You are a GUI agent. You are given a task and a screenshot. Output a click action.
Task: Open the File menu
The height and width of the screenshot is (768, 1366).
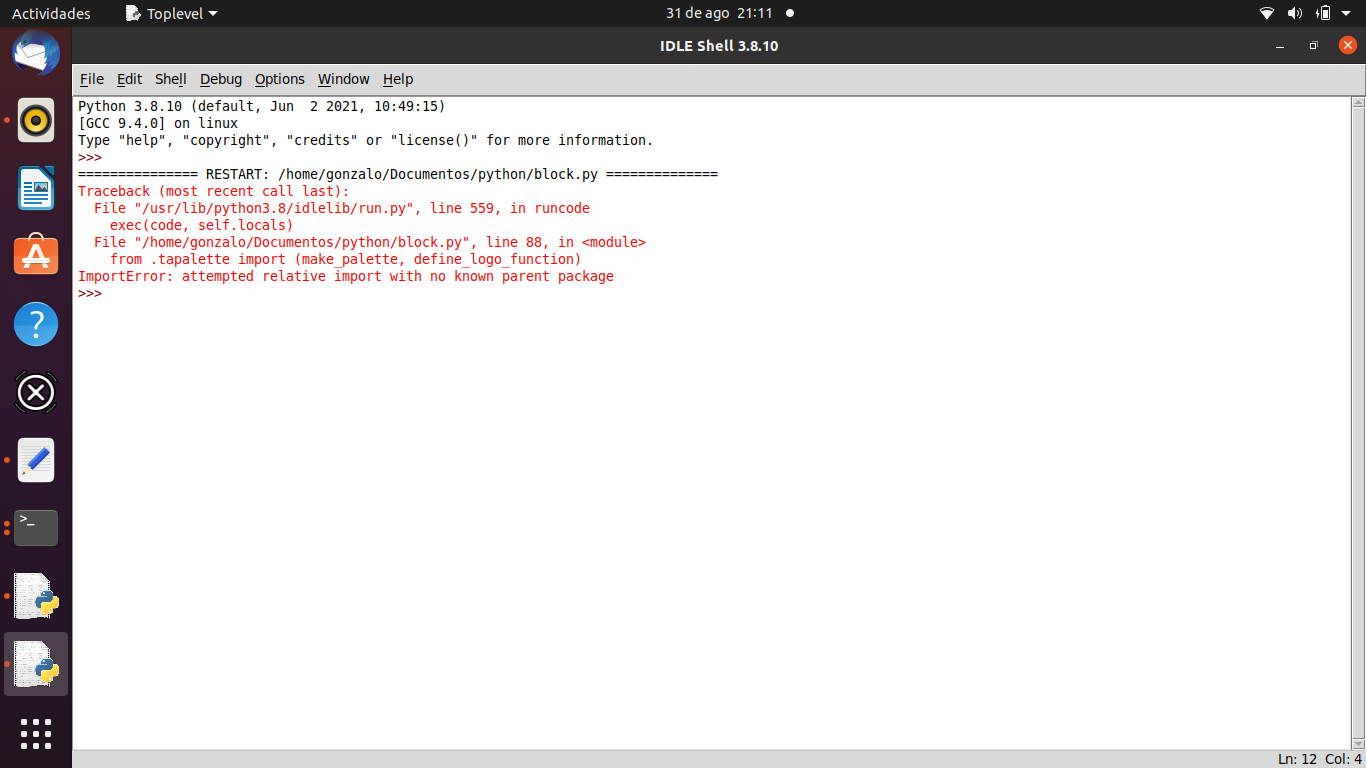(x=91, y=79)
